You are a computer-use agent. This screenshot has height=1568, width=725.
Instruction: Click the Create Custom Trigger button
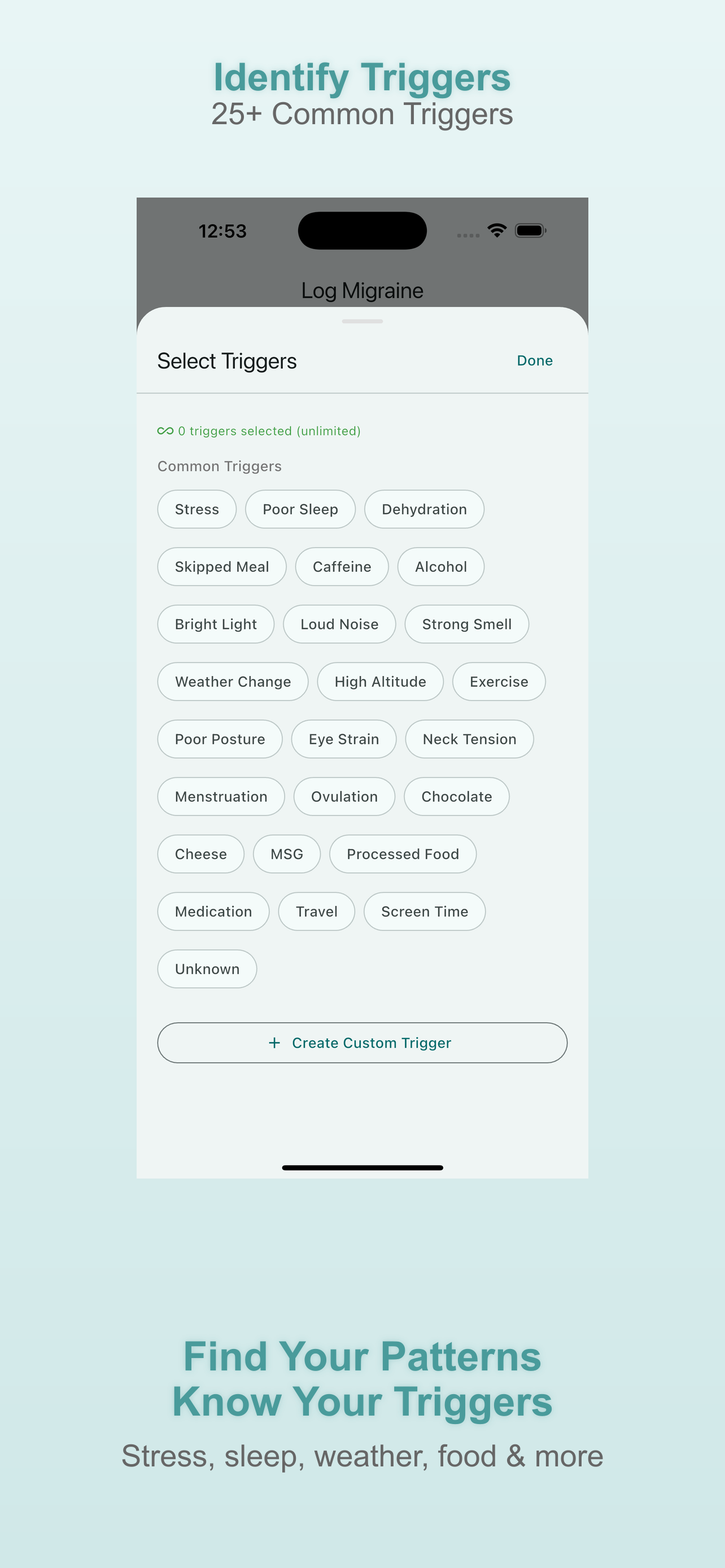pos(362,1043)
